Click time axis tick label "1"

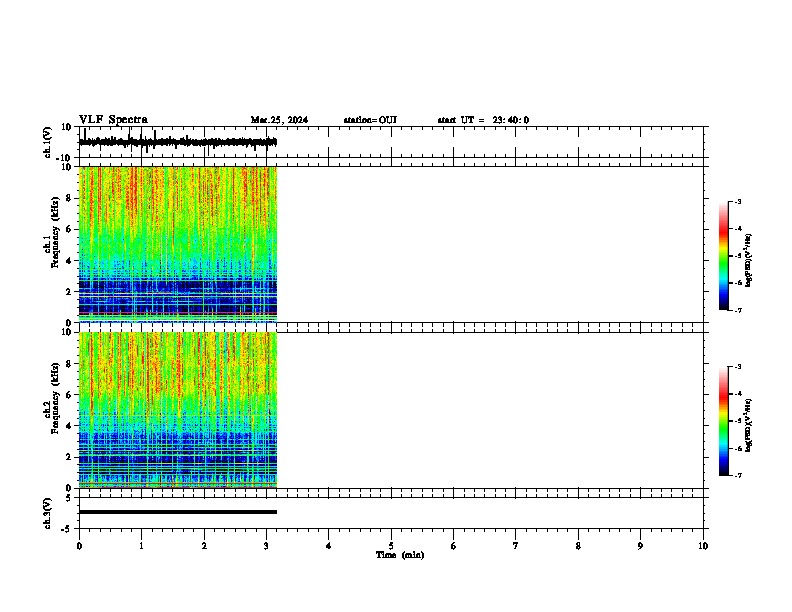pos(141,546)
